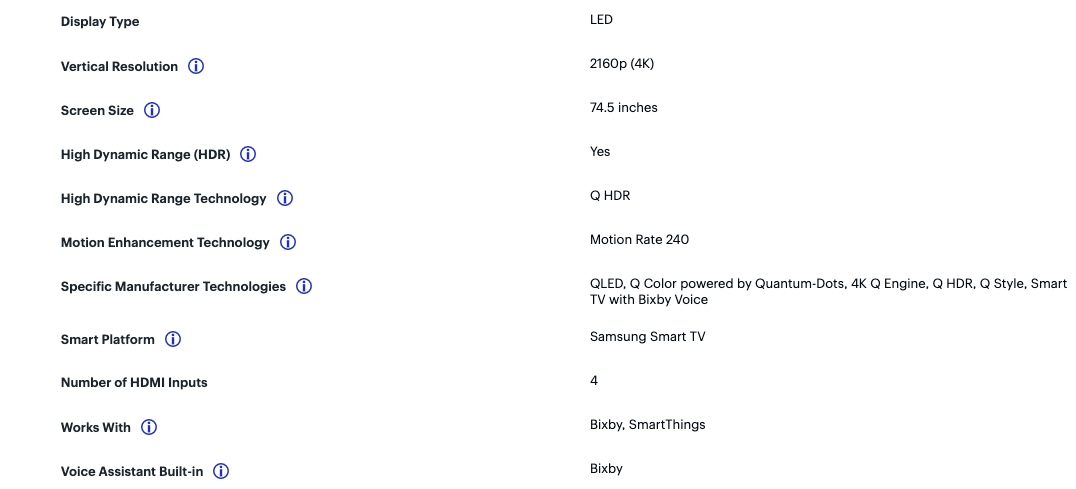Click the Bixby, SmartThings value text
The width and height of the screenshot is (1076, 489).
tap(647, 425)
